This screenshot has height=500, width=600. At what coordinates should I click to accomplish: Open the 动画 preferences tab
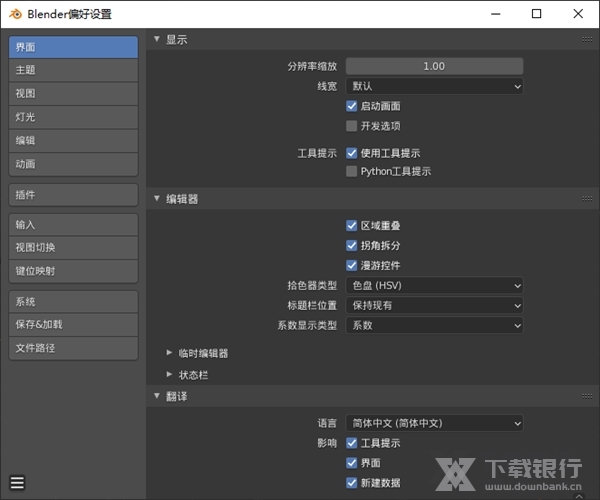click(x=73, y=164)
